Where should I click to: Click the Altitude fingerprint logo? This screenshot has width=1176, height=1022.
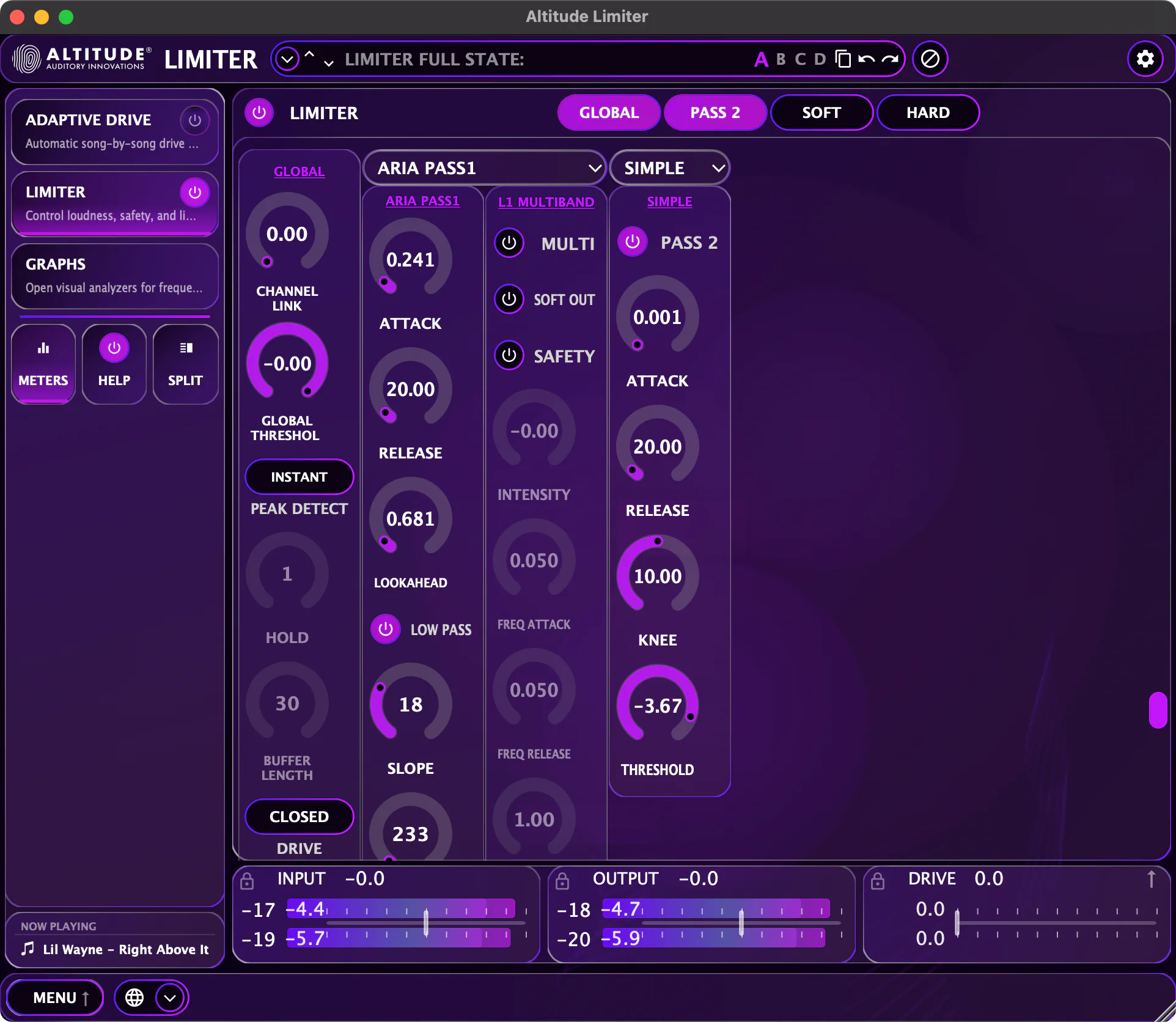click(26, 59)
